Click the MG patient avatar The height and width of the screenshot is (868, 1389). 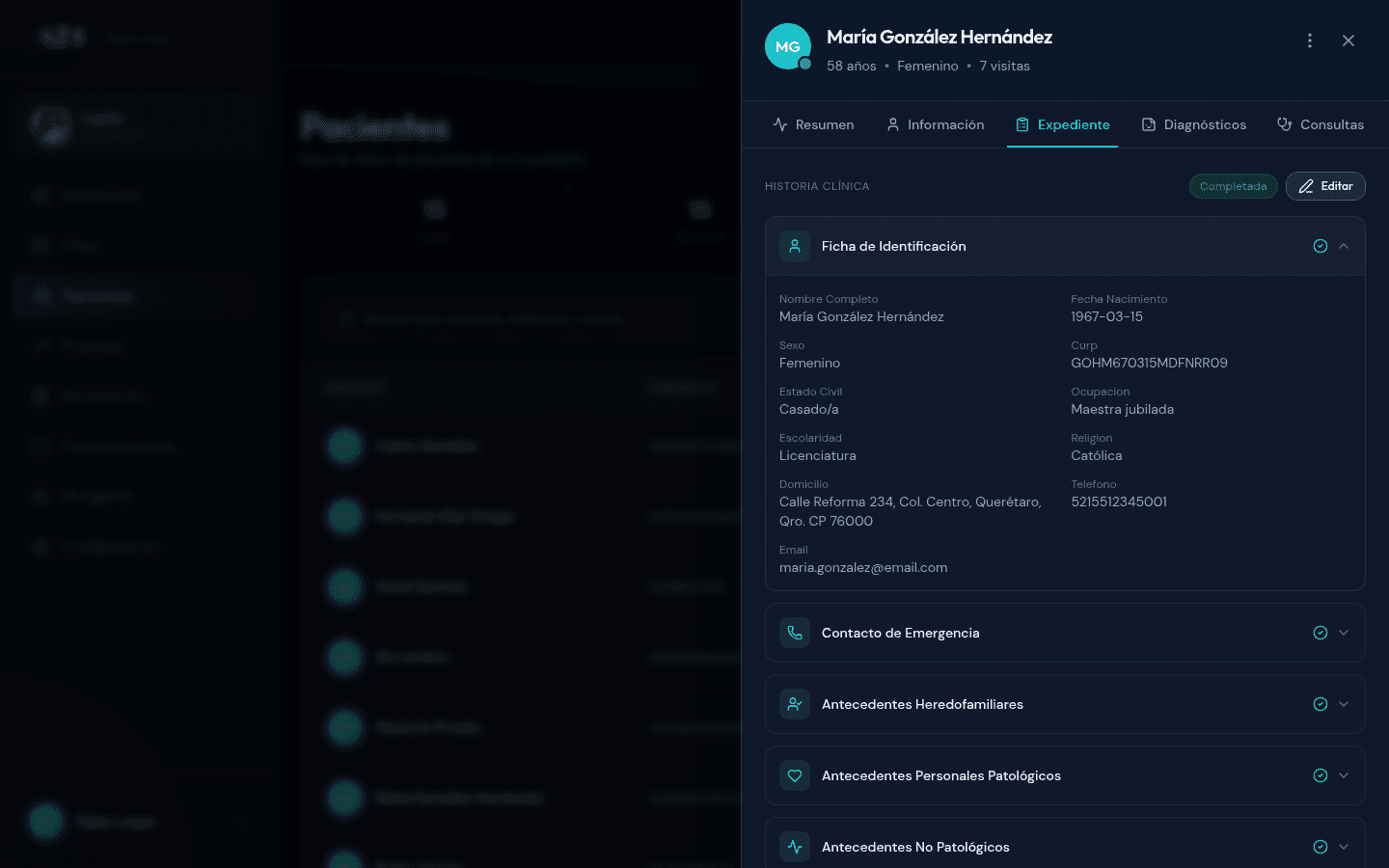(x=788, y=46)
